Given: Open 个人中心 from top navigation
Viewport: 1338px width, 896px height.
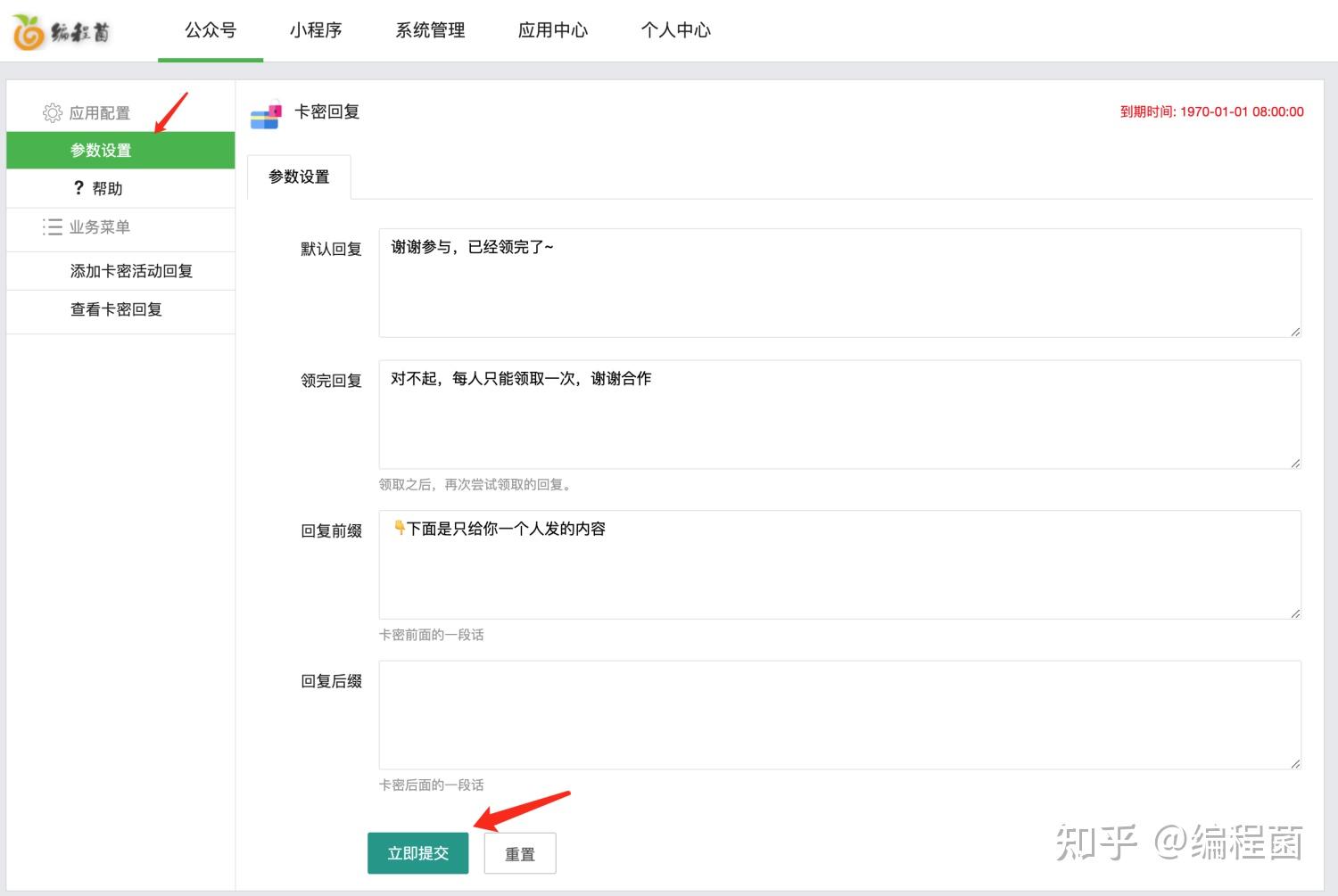Looking at the screenshot, I should point(675,30).
